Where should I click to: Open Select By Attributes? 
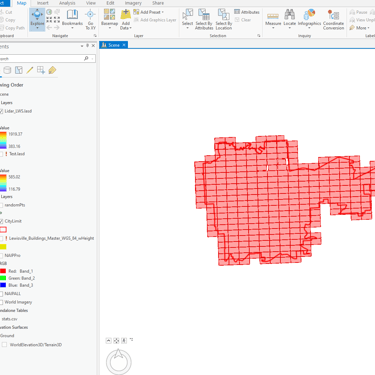(x=204, y=19)
